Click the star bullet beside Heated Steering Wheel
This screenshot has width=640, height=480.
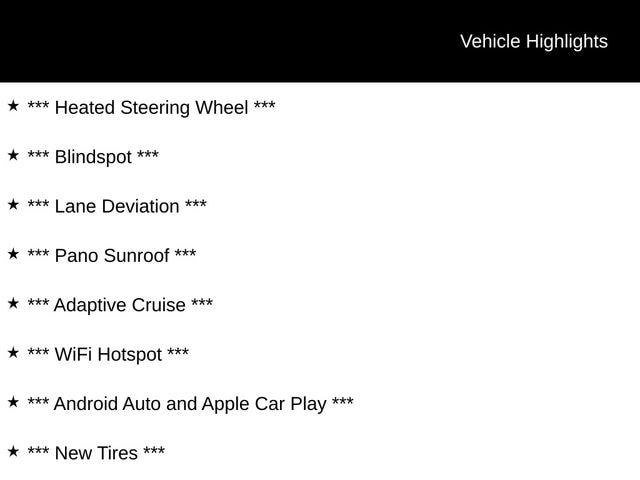click(13, 105)
